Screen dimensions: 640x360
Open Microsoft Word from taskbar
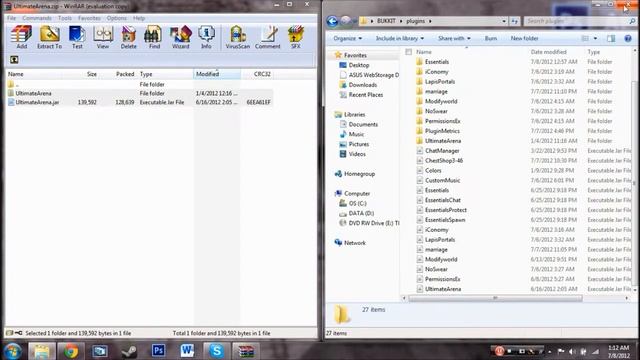pyautogui.click(x=187, y=351)
